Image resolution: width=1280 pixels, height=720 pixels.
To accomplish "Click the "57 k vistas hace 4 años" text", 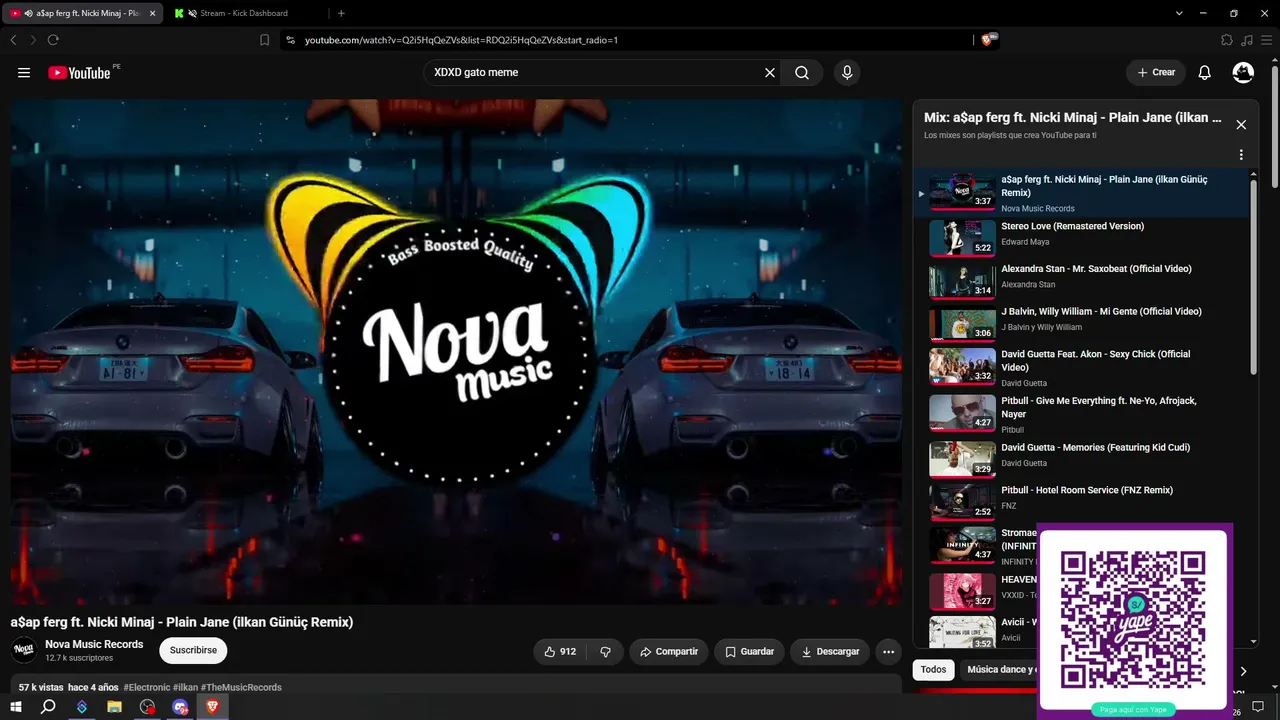I will point(68,687).
